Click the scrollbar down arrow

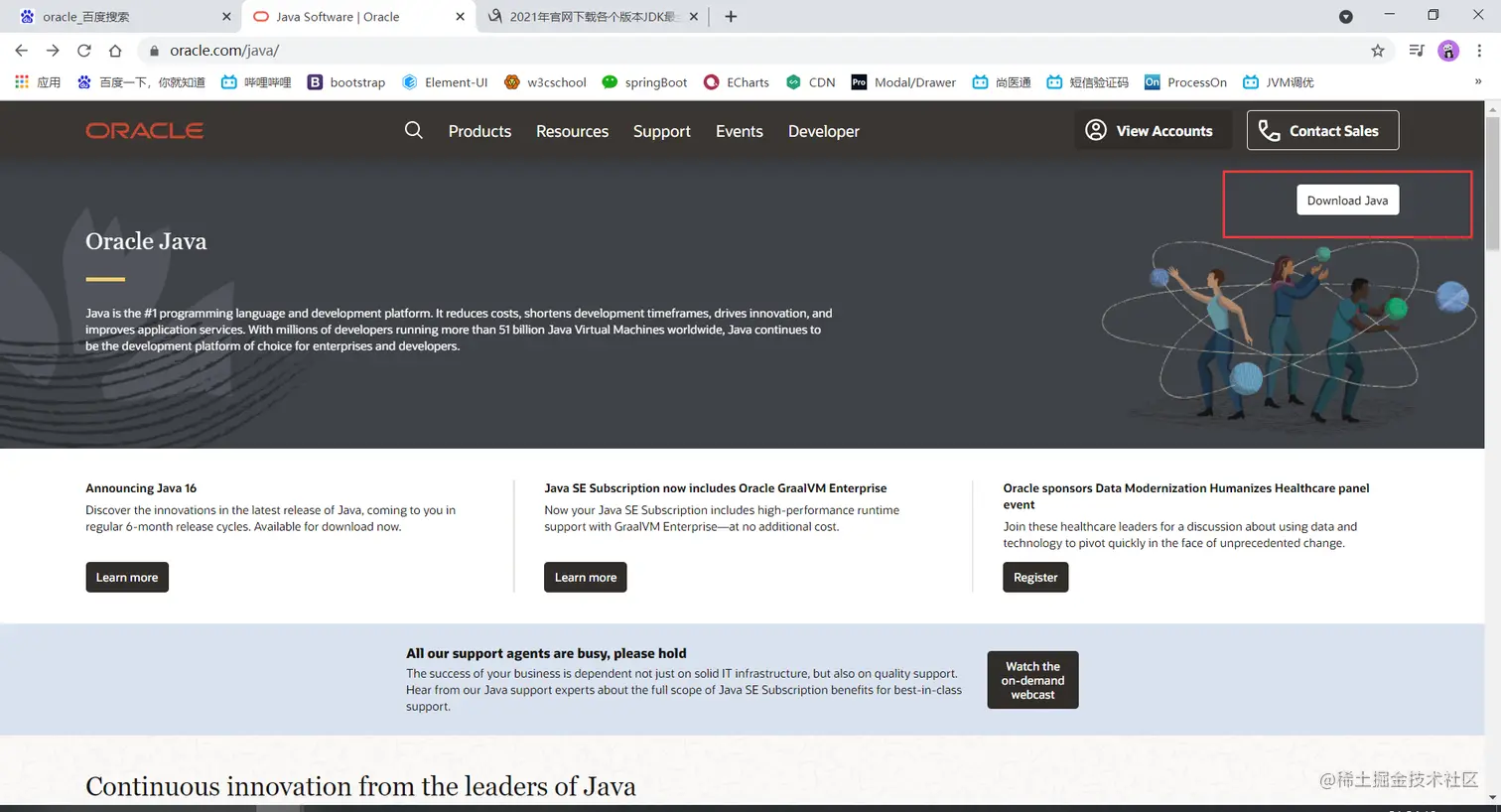coord(1492,797)
